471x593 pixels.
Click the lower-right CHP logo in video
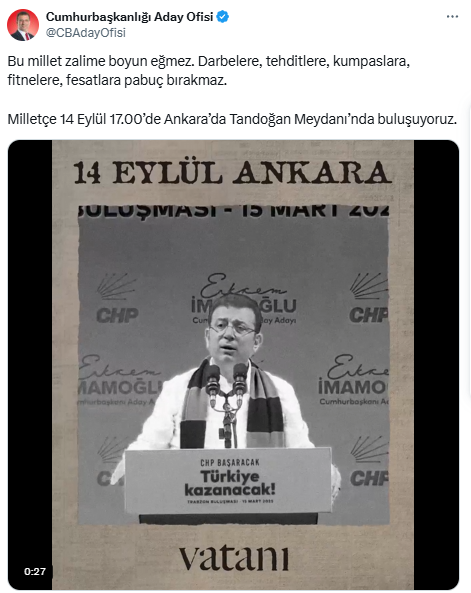369,461
